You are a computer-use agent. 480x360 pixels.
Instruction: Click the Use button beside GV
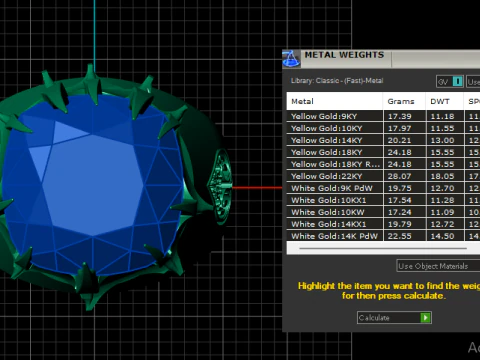coord(473,82)
